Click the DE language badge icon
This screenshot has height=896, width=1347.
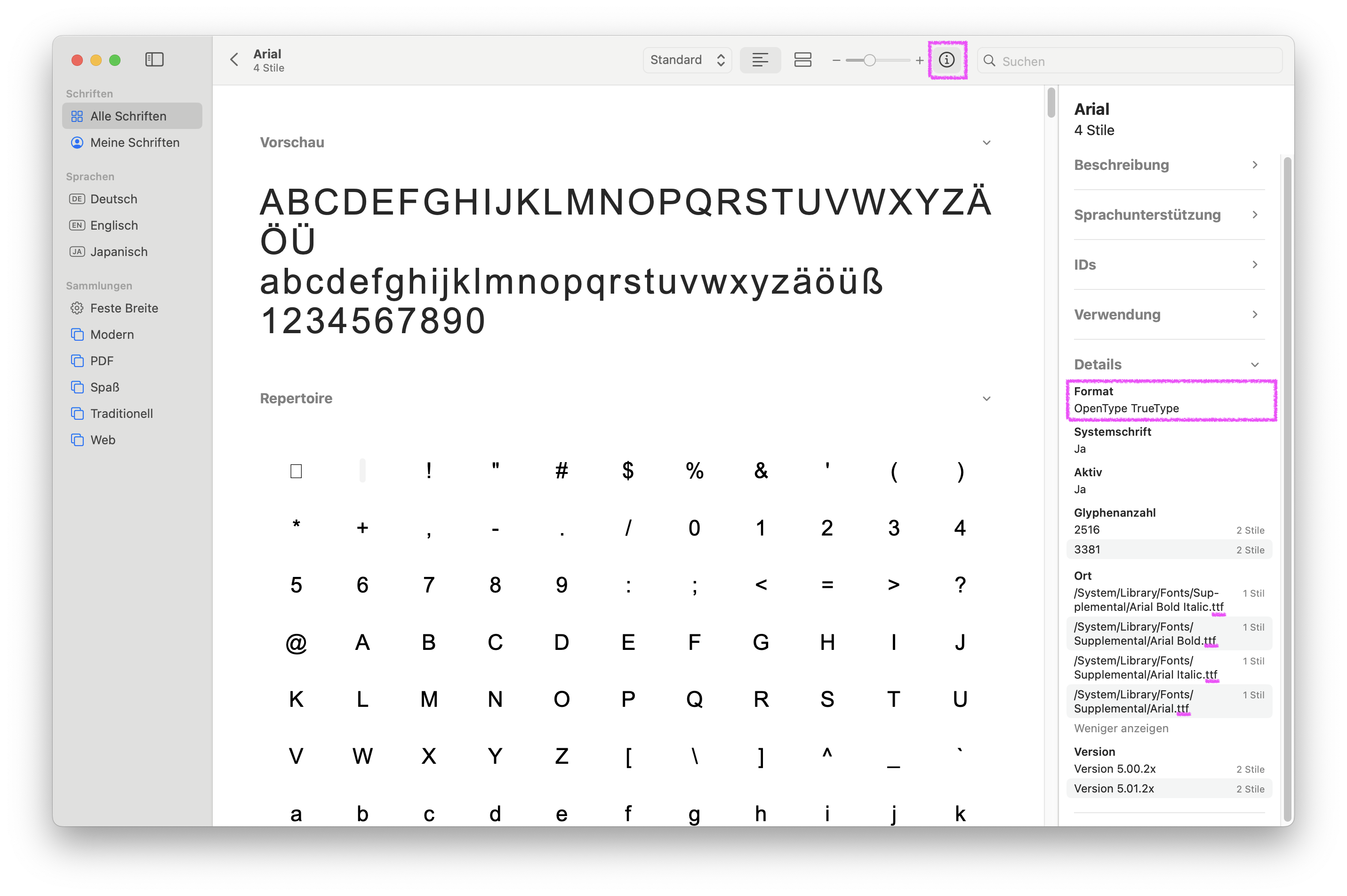click(x=77, y=199)
